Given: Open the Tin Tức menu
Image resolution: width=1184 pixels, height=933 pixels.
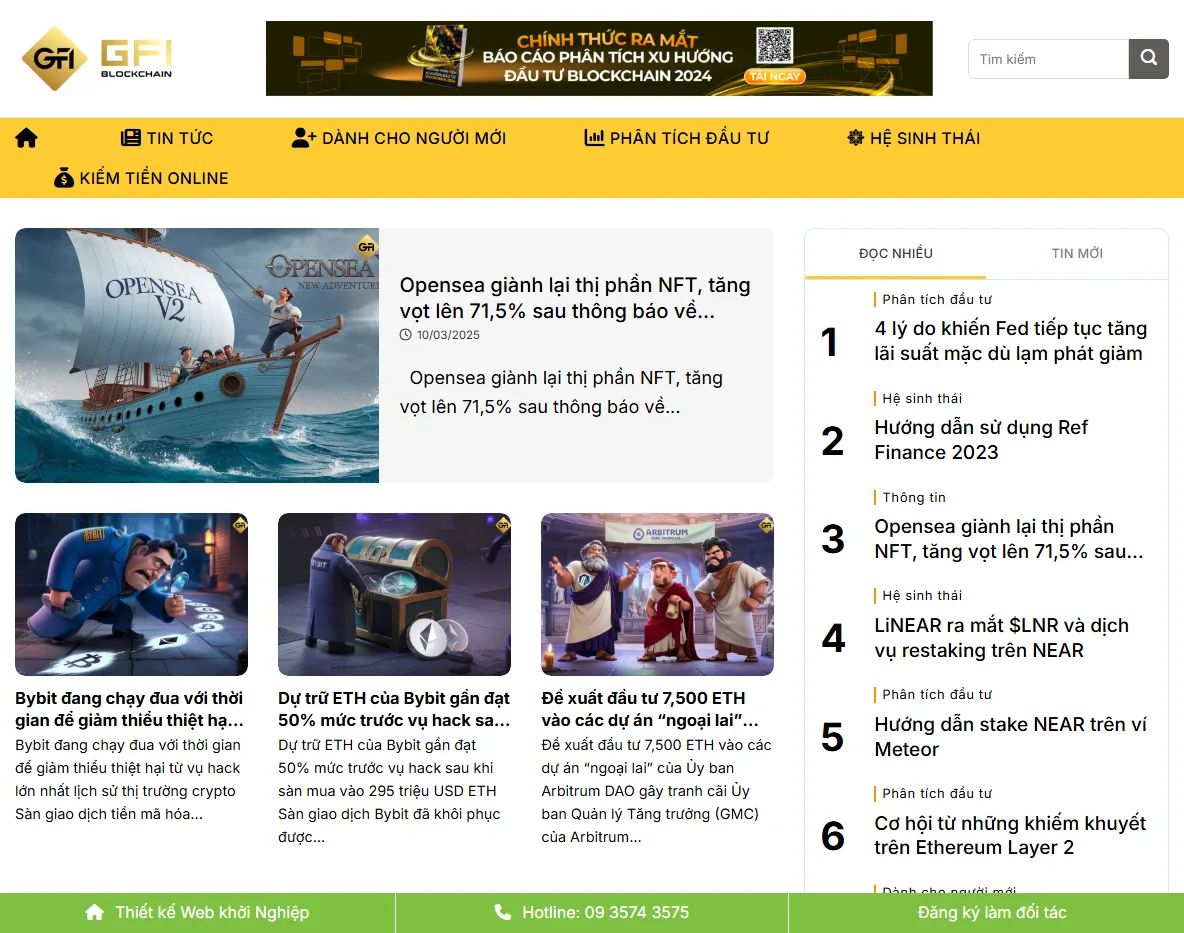Looking at the screenshot, I should pos(167,138).
